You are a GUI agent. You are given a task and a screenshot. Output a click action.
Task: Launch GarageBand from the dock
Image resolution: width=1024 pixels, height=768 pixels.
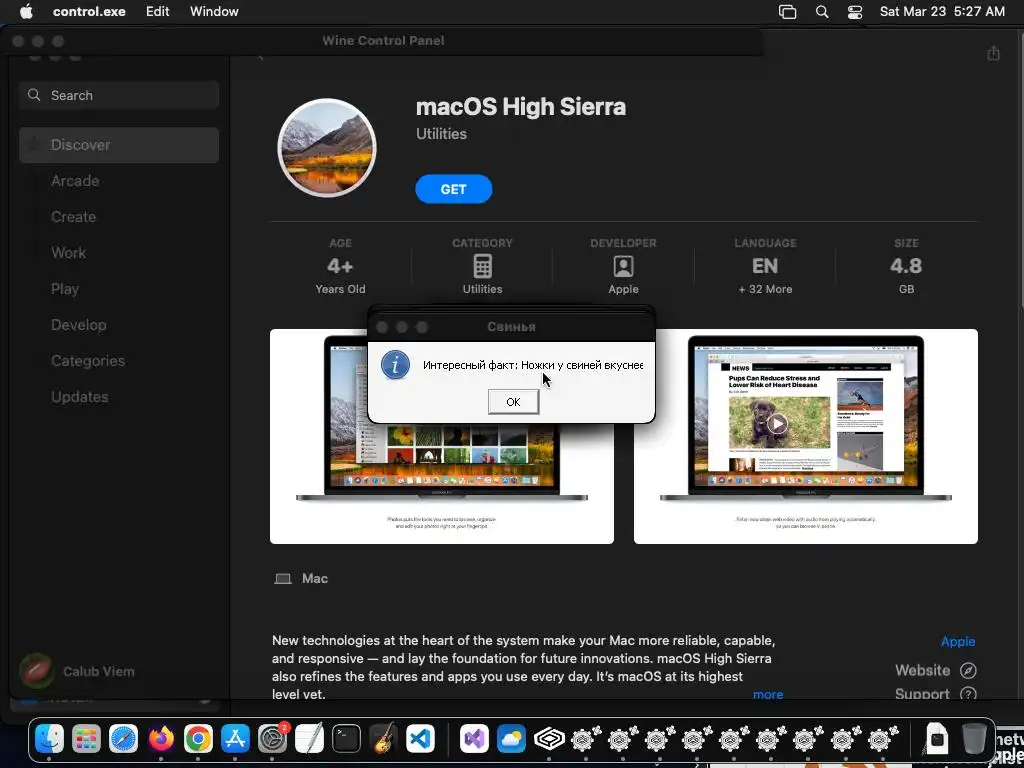(383, 739)
